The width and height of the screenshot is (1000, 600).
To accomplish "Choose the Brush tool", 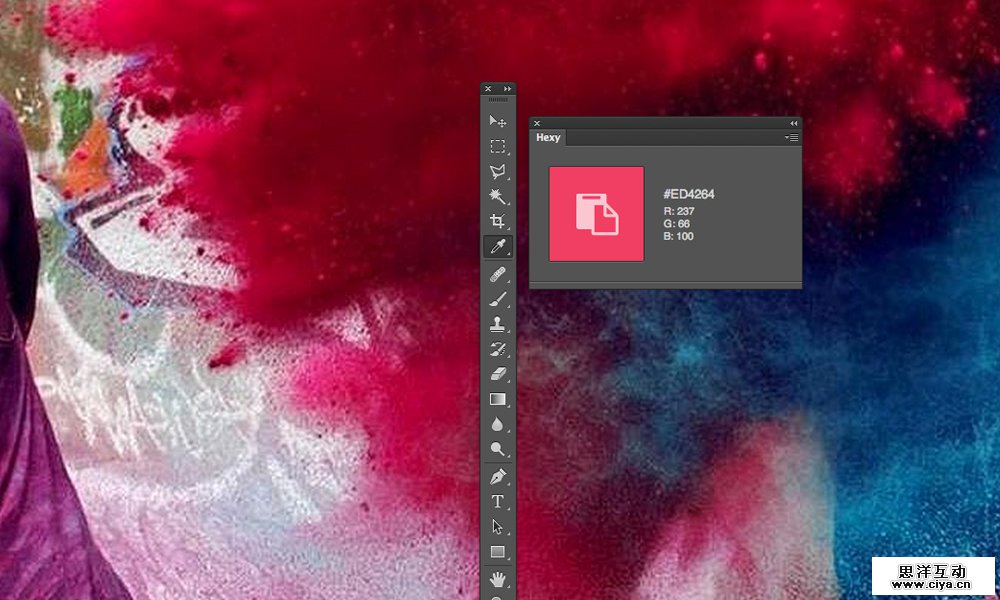I will (497, 299).
